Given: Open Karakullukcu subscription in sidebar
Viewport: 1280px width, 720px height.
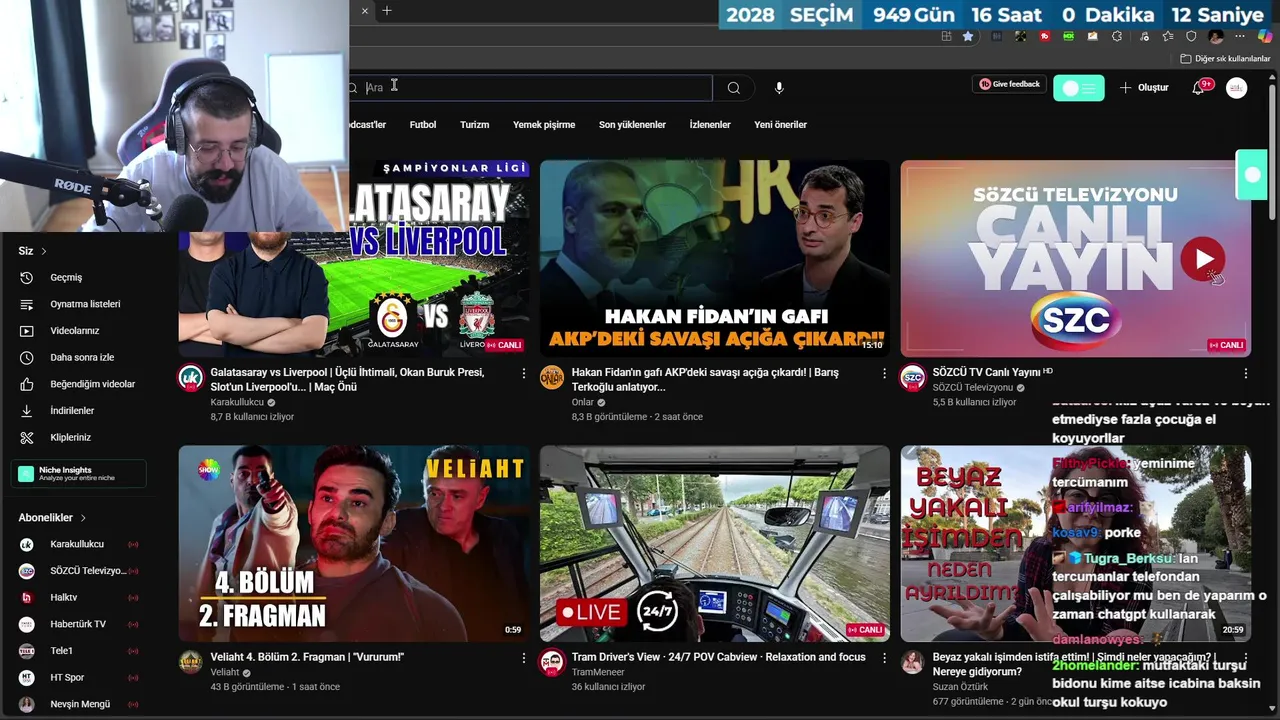Looking at the screenshot, I should tap(78, 544).
